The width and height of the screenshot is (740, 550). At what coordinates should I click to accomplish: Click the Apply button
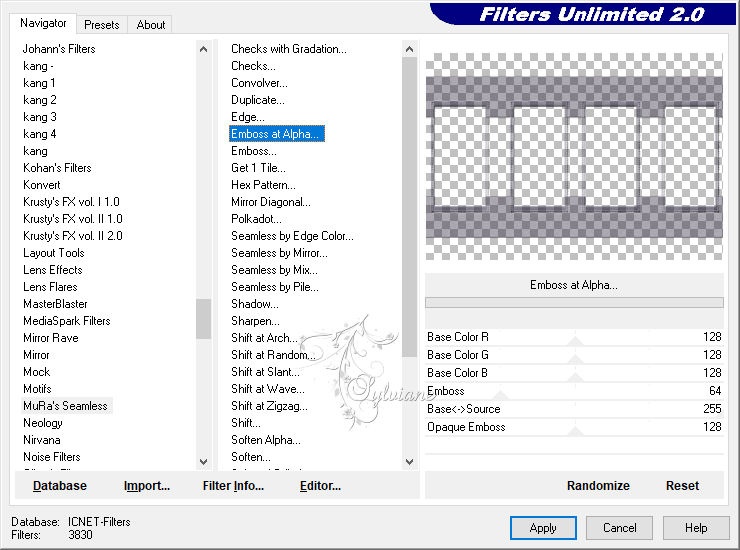543,528
